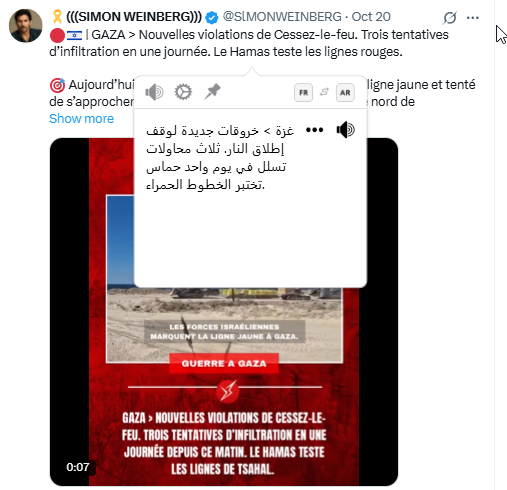Open translator popup settings gear
This screenshot has height=490, width=507.
[183, 92]
